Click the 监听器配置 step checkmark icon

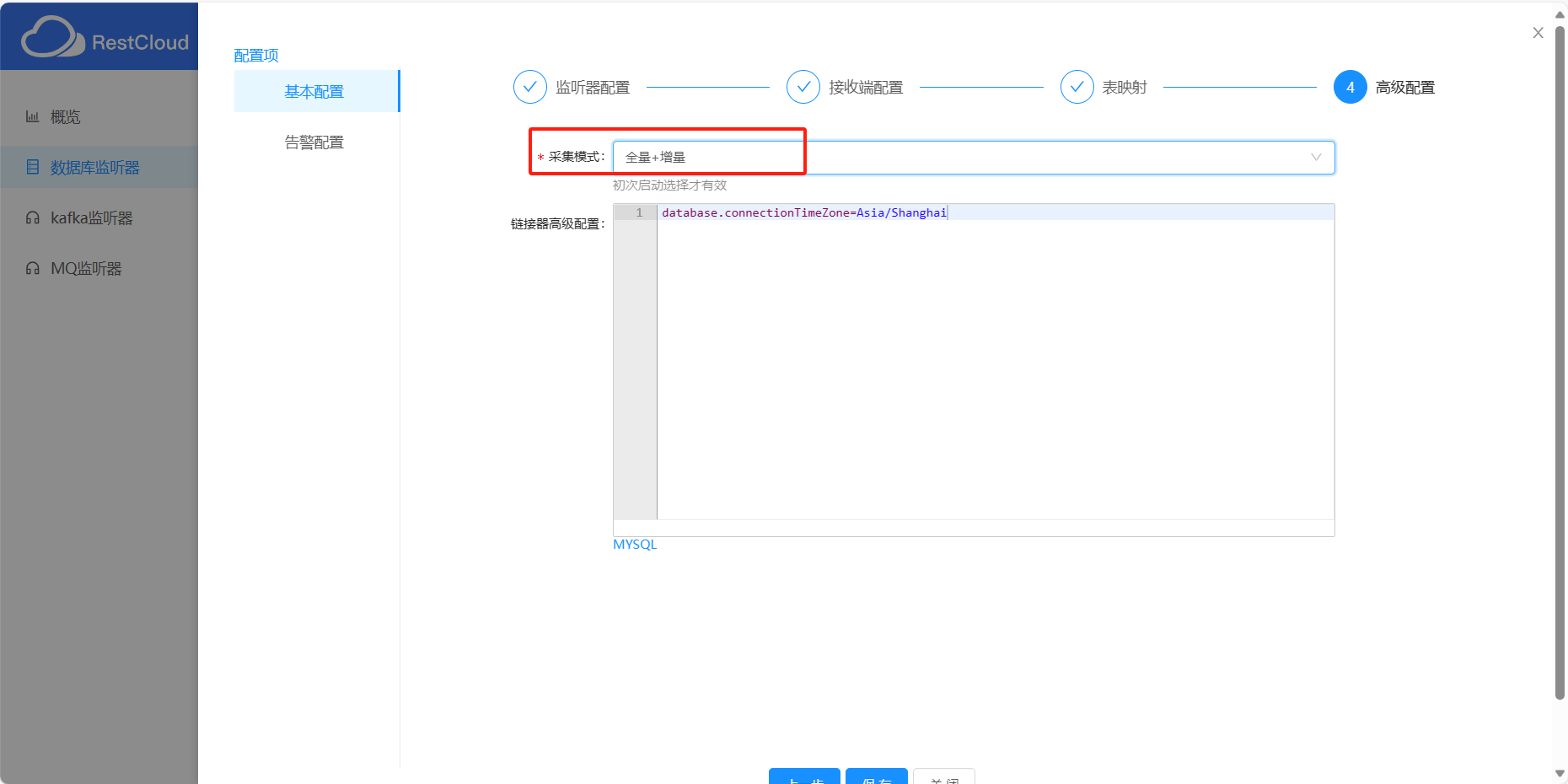point(530,87)
